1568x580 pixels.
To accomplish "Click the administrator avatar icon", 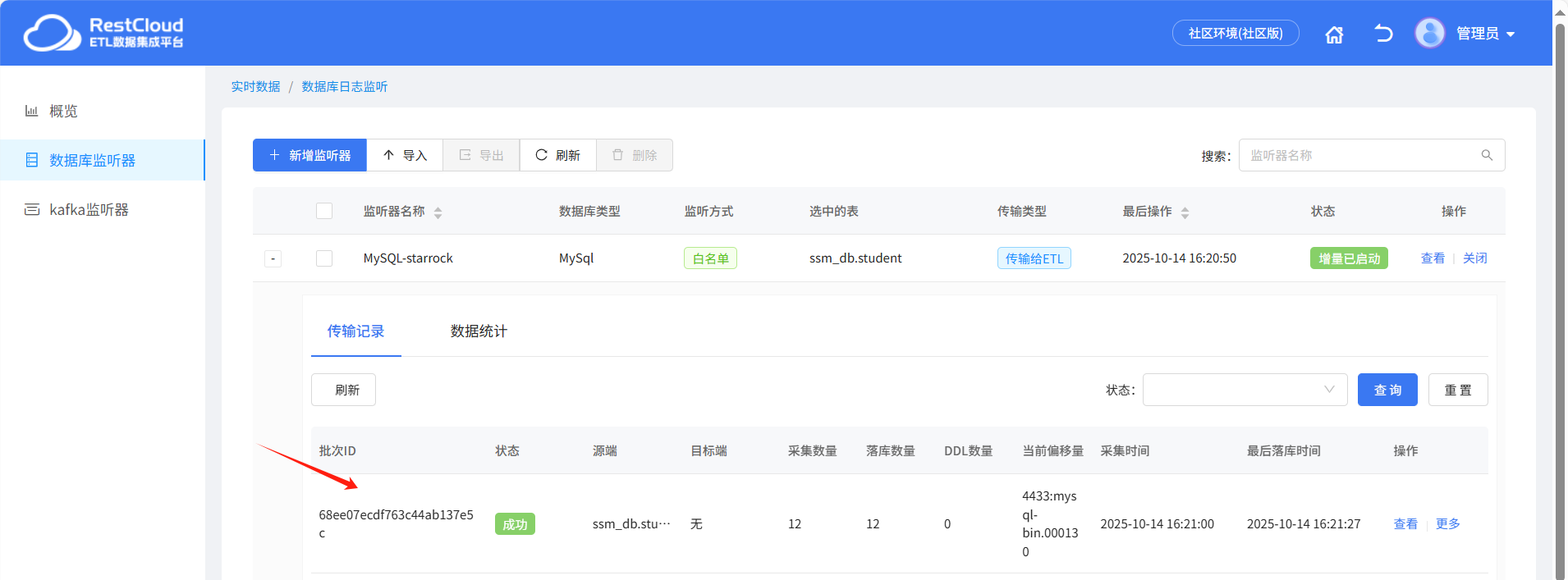I will click(x=1429, y=34).
